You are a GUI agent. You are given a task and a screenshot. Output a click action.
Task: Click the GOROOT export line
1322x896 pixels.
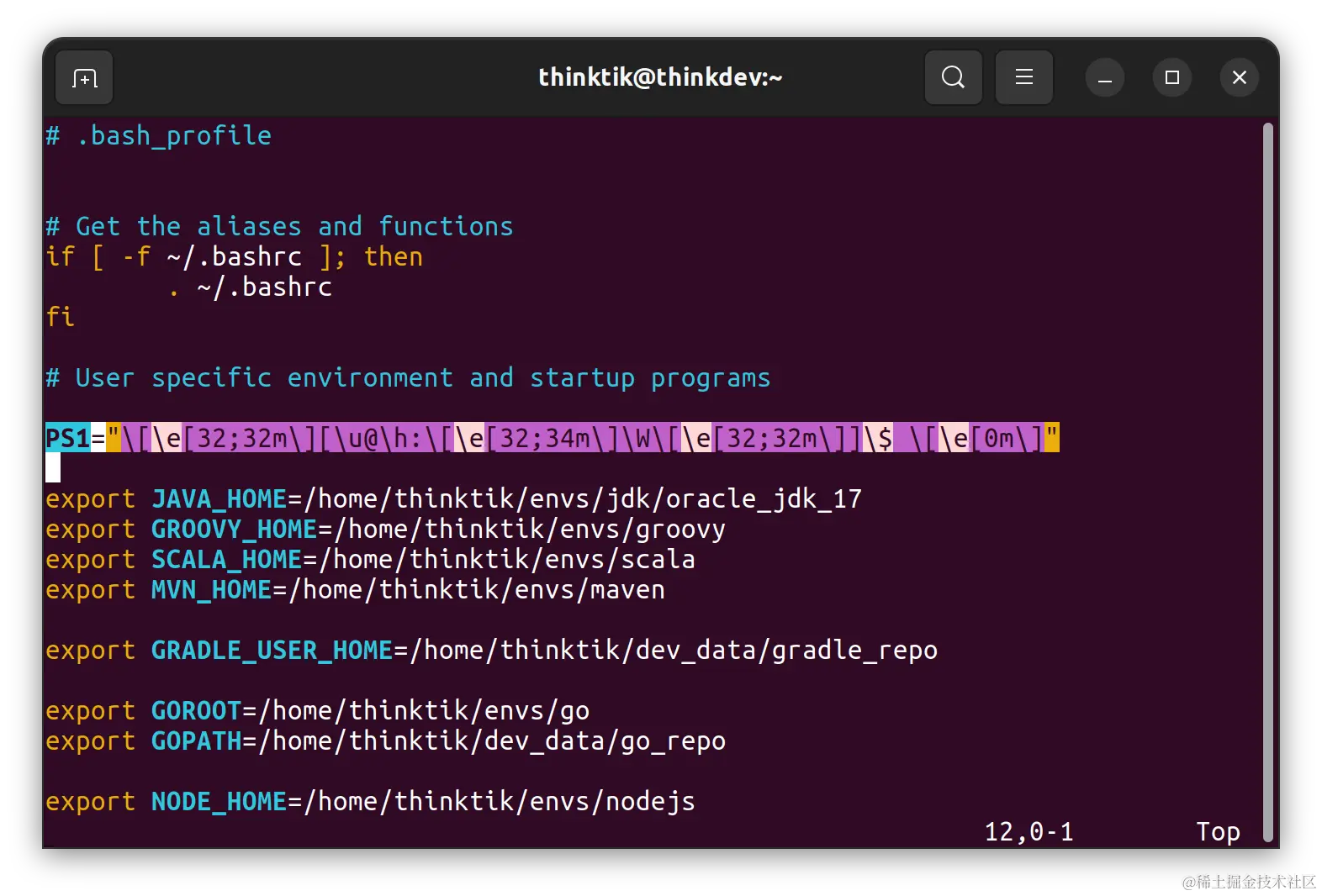pos(318,710)
